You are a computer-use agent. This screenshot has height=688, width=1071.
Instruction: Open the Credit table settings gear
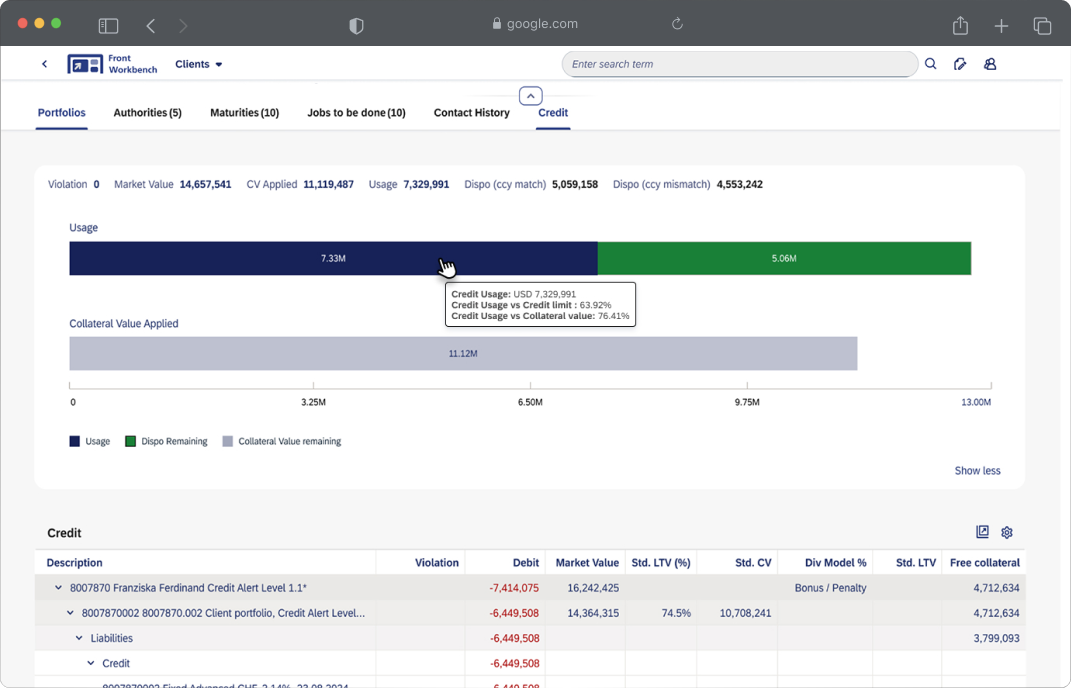[1007, 533]
